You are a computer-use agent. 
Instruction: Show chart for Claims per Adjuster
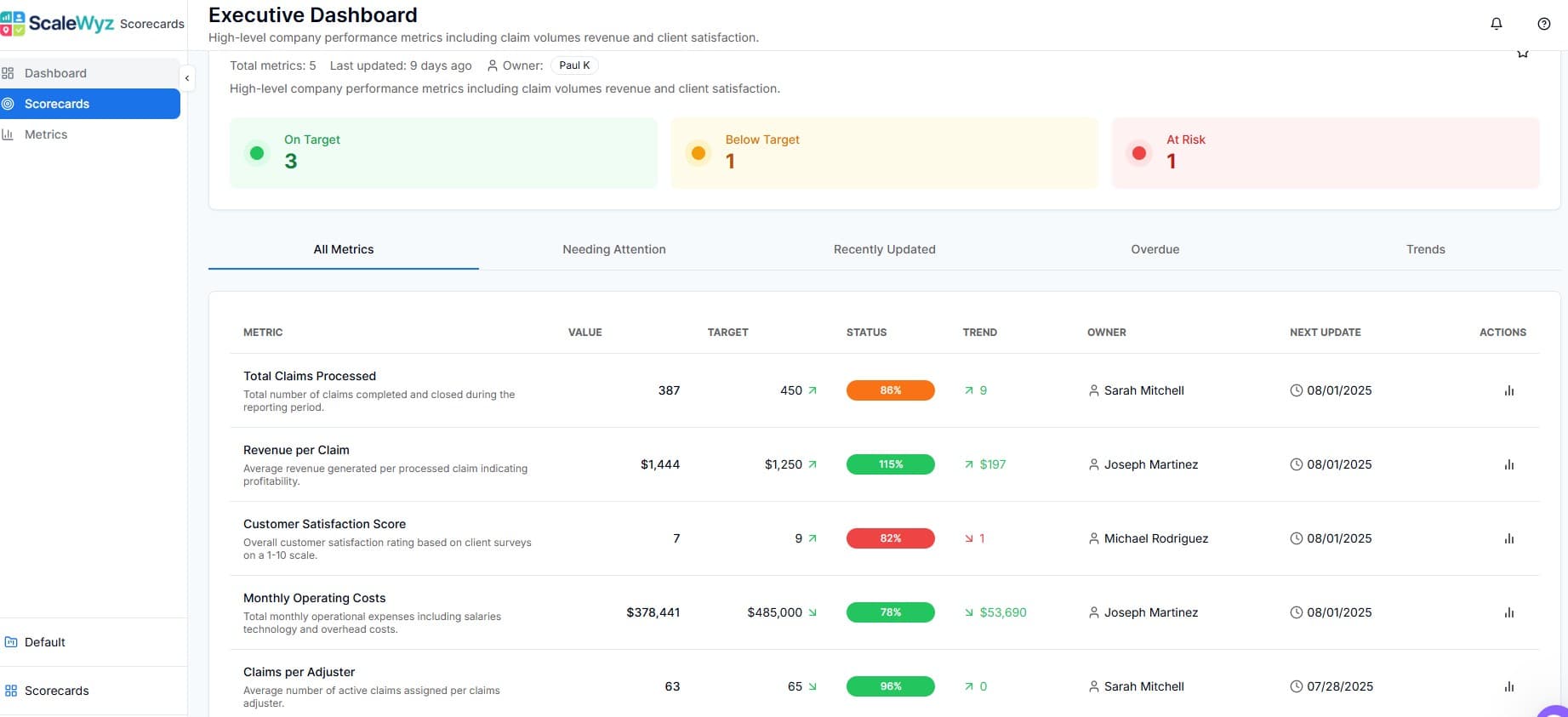tap(1508, 686)
